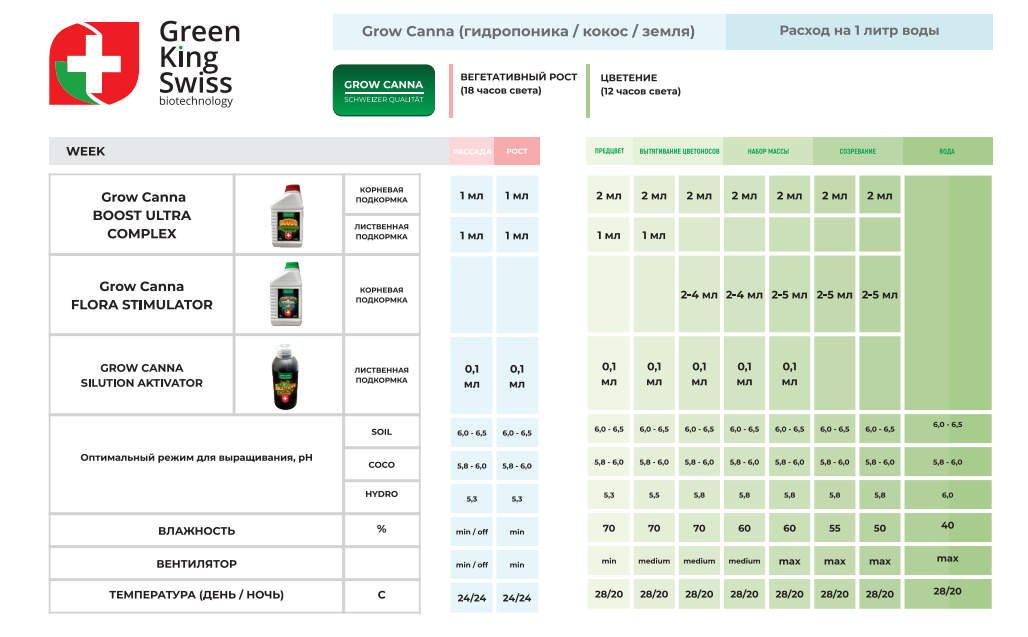Select the 'Grow Canna (гидропоника / кокос / земля)' header

pos(528,31)
